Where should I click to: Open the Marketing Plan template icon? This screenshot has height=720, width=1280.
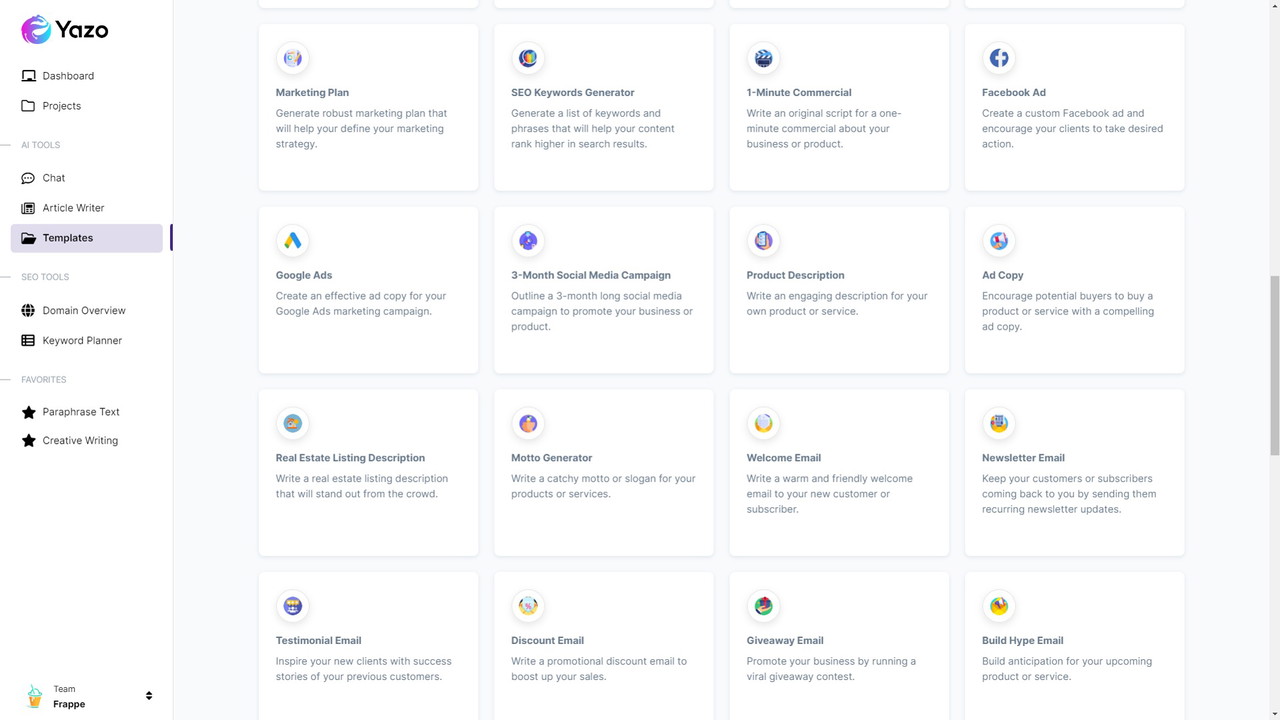[x=292, y=58]
